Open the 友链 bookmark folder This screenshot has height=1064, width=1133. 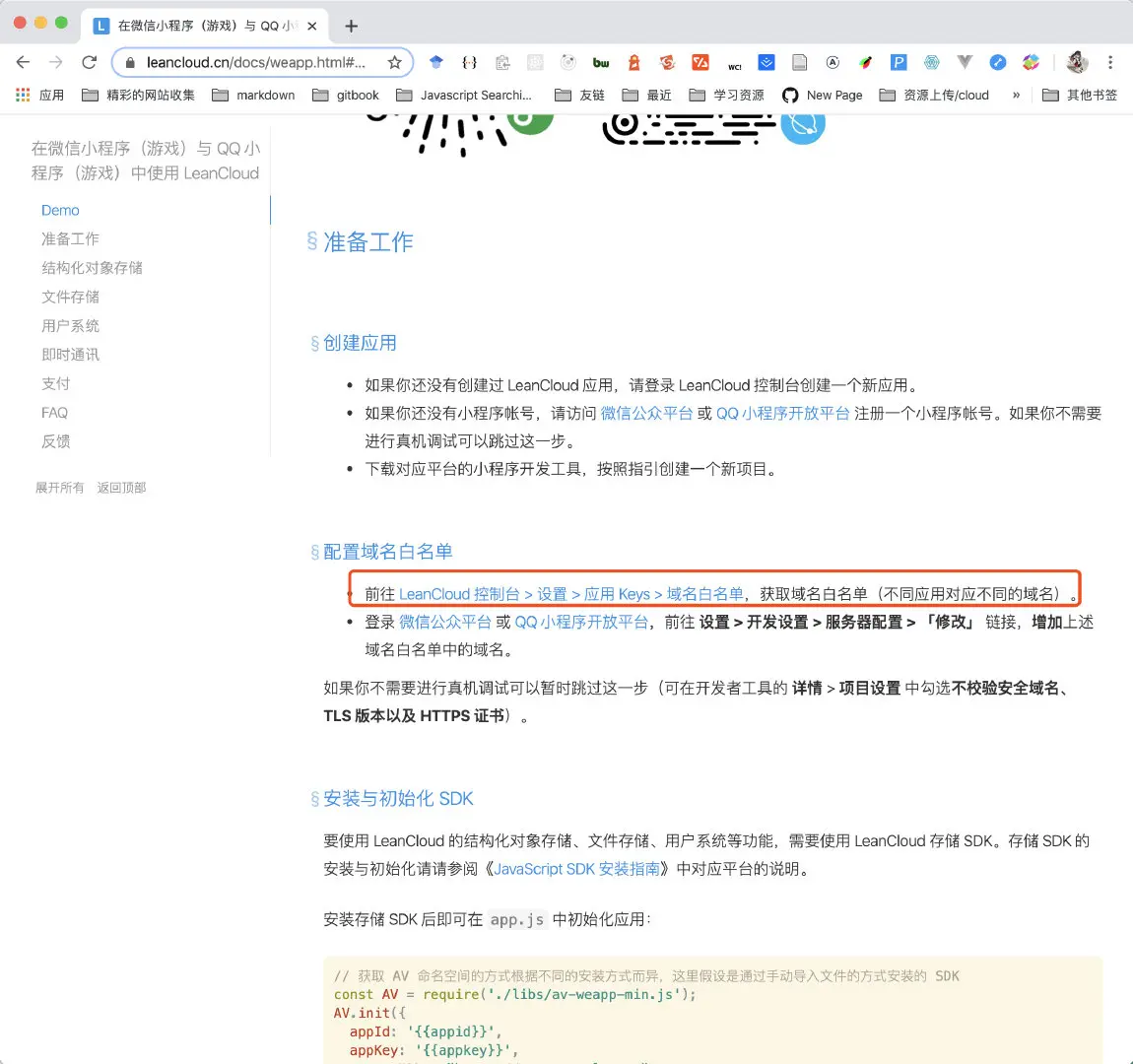tap(579, 95)
